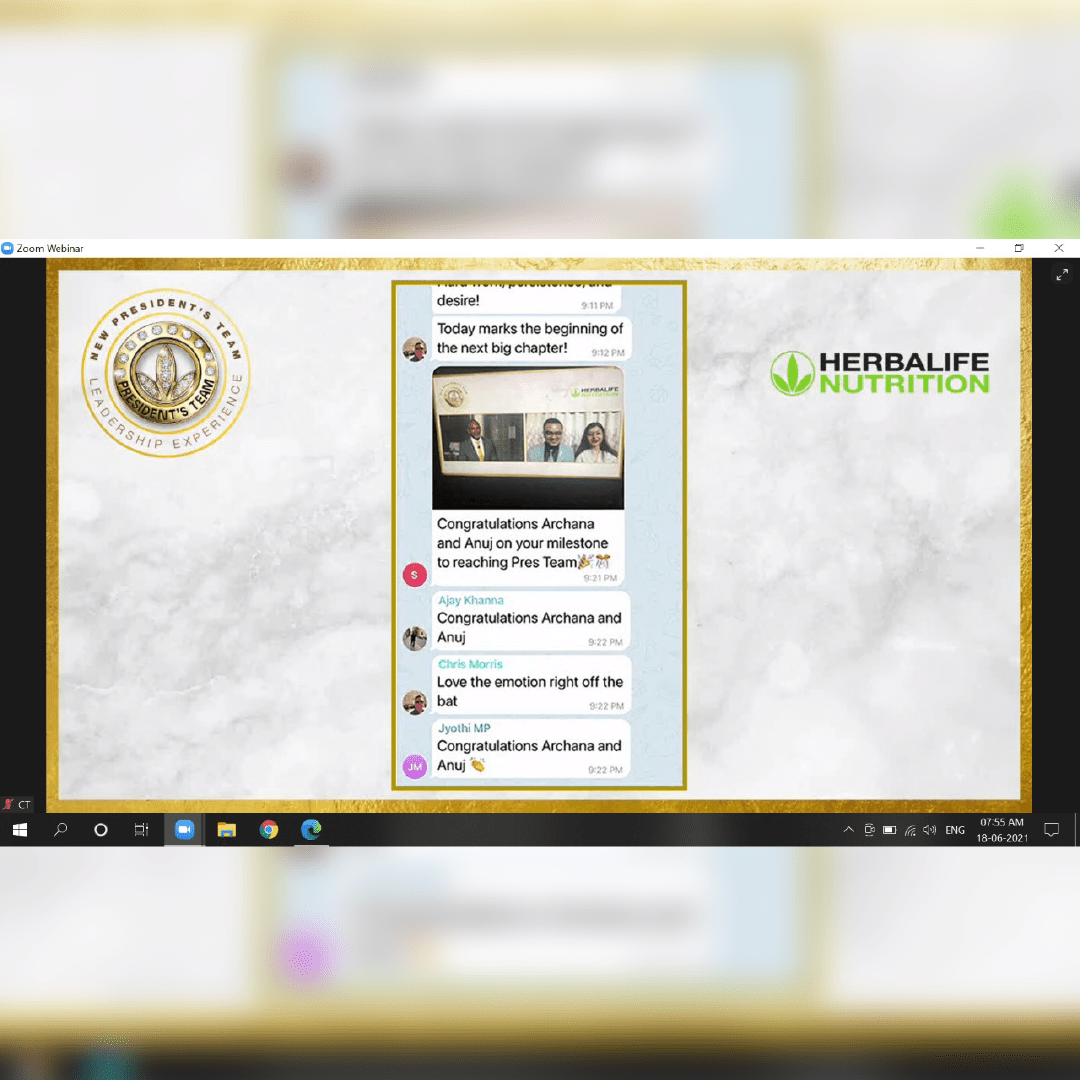
Task: Click 'to reaching Pres Team' caption text
Action: pyautogui.click(x=523, y=563)
